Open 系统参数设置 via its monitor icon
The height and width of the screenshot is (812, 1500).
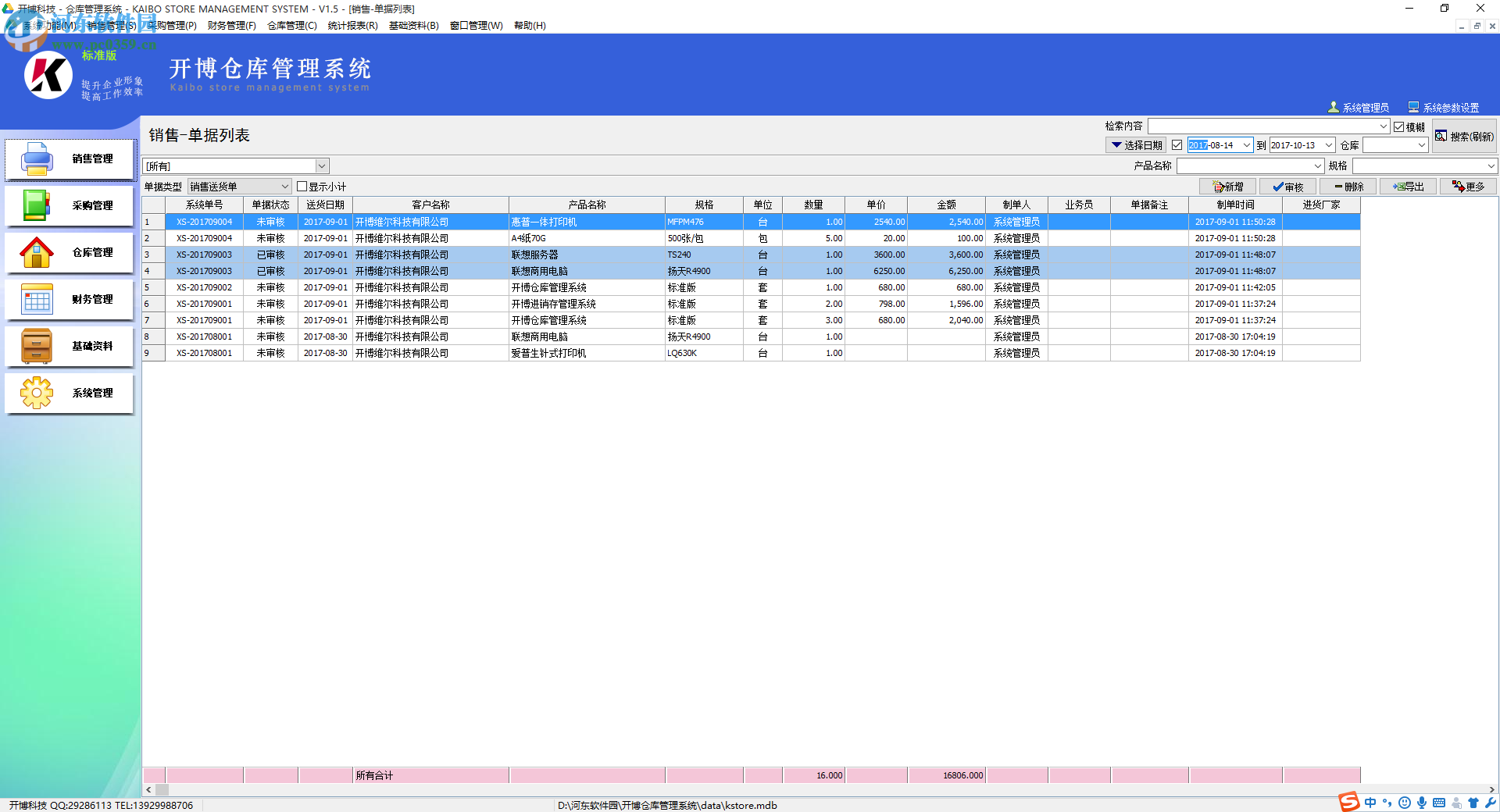(1413, 107)
